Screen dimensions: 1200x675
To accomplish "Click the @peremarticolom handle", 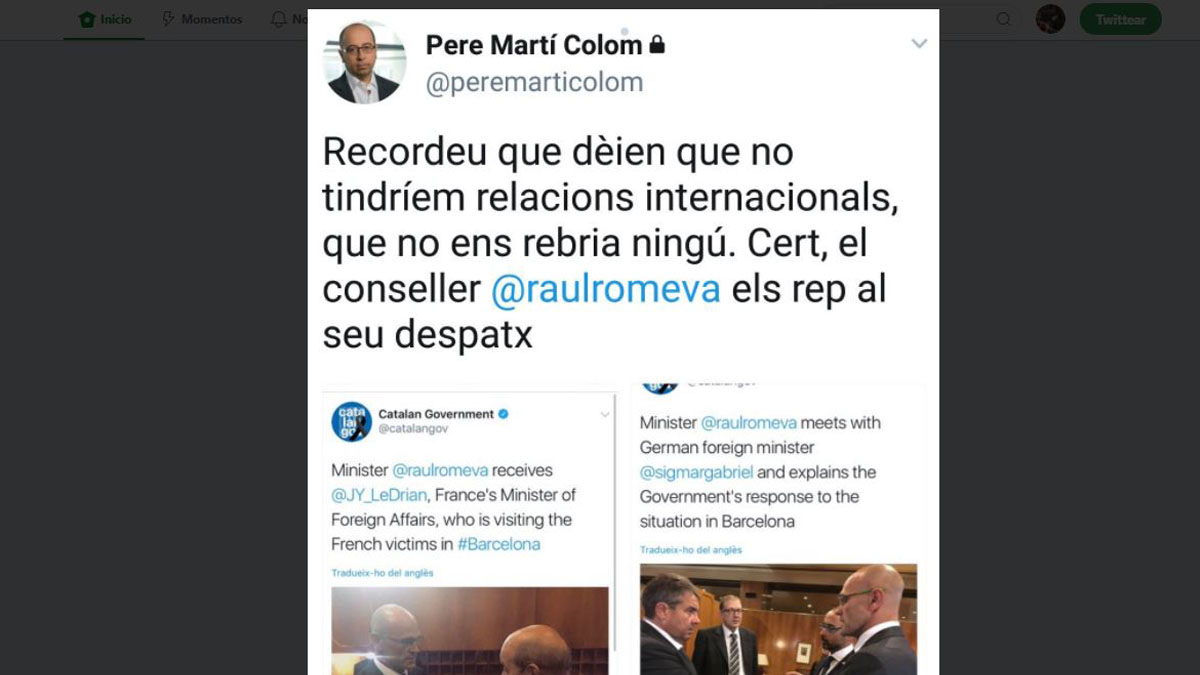I will coord(534,83).
